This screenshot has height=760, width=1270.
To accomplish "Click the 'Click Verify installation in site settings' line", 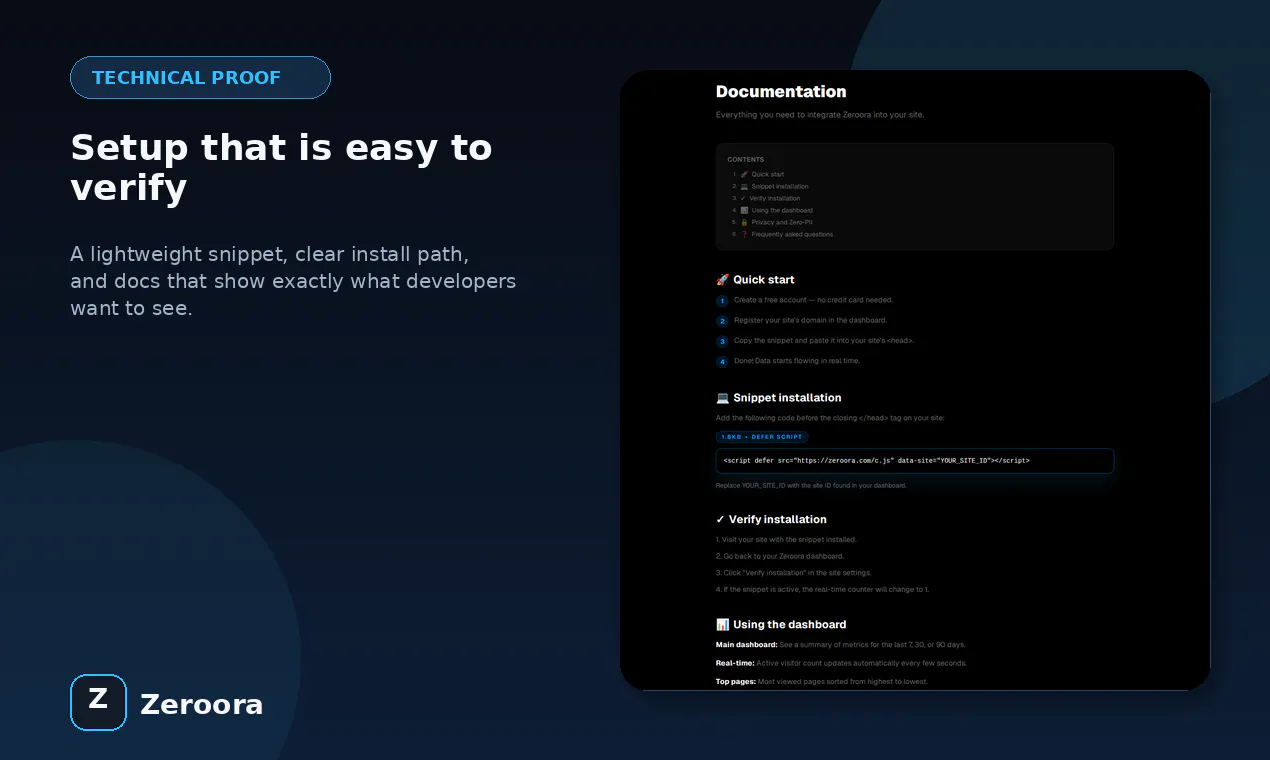I will pos(794,573).
